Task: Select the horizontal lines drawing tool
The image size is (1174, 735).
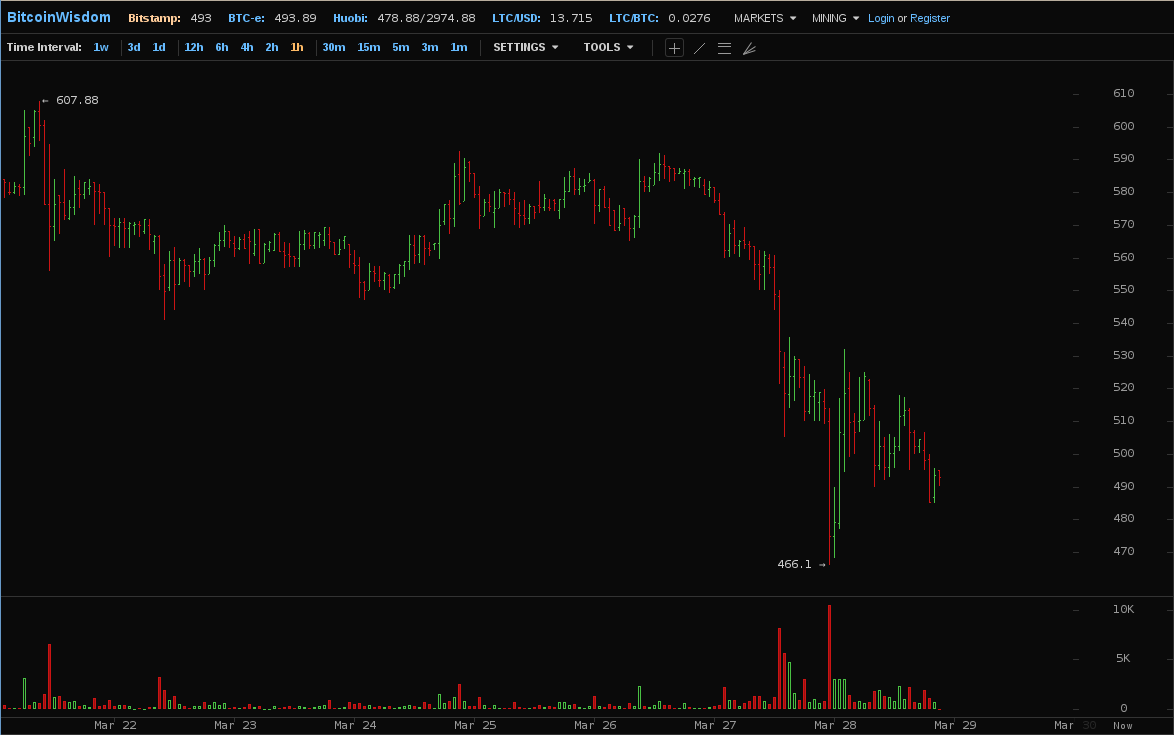Action: tap(724, 48)
